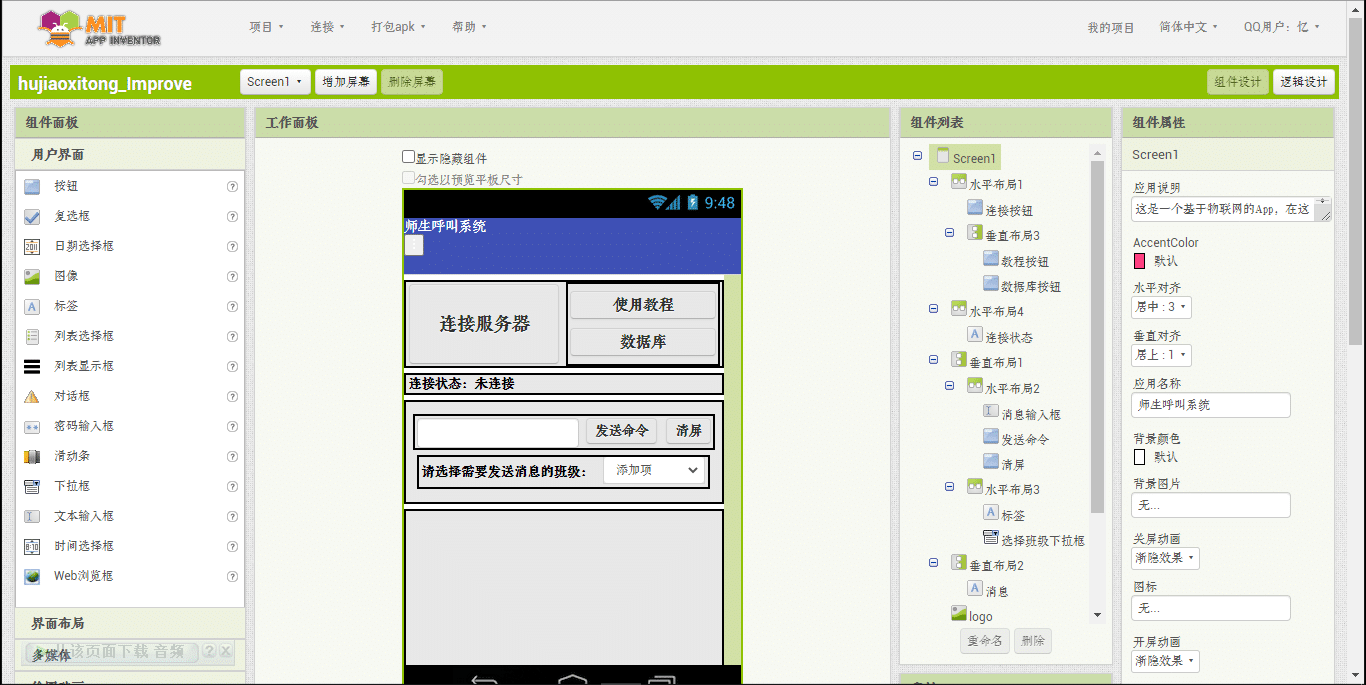The width and height of the screenshot is (1366, 685).
Task: Select the 文本输入框 component icon
Action: tap(33, 515)
